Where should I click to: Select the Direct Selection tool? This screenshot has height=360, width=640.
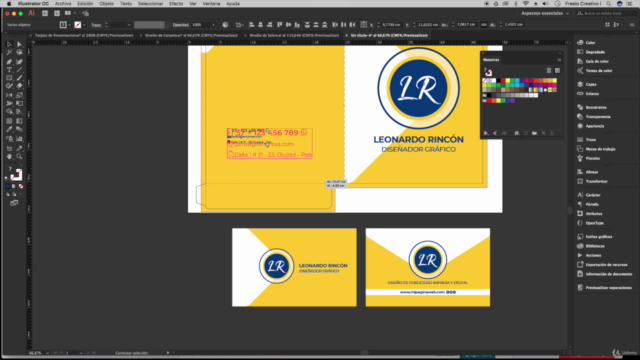[x=19, y=44]
